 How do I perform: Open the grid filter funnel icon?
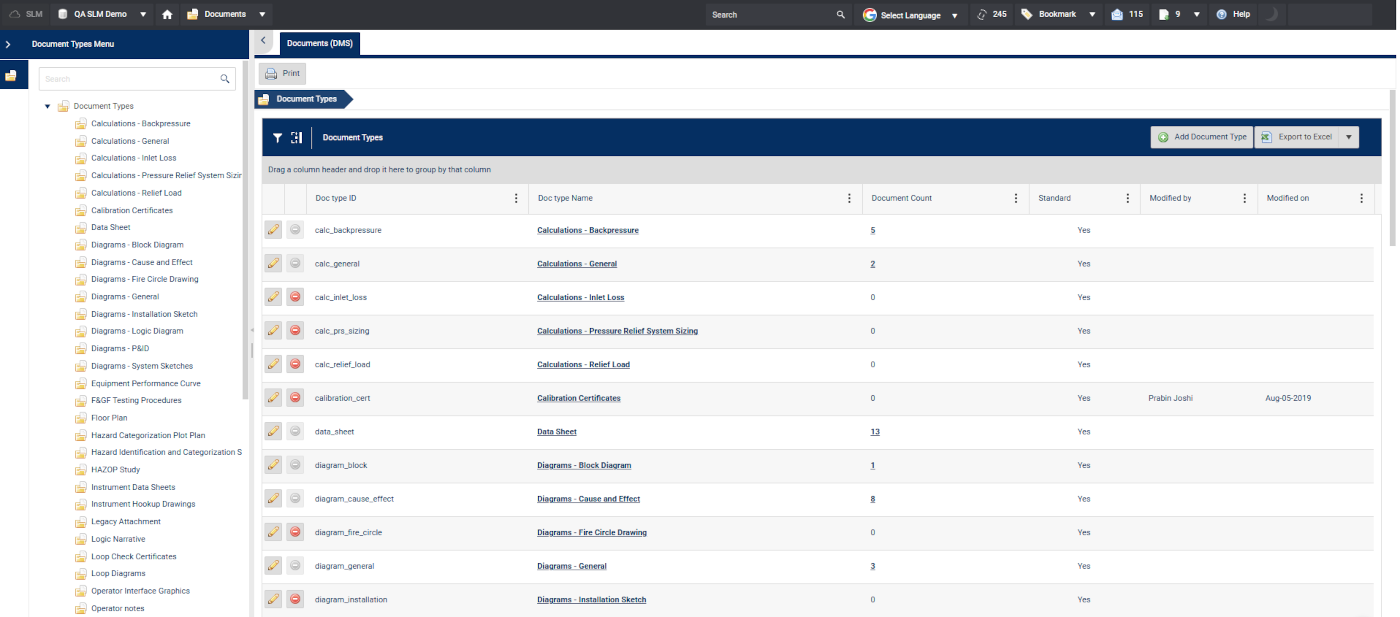277,138
